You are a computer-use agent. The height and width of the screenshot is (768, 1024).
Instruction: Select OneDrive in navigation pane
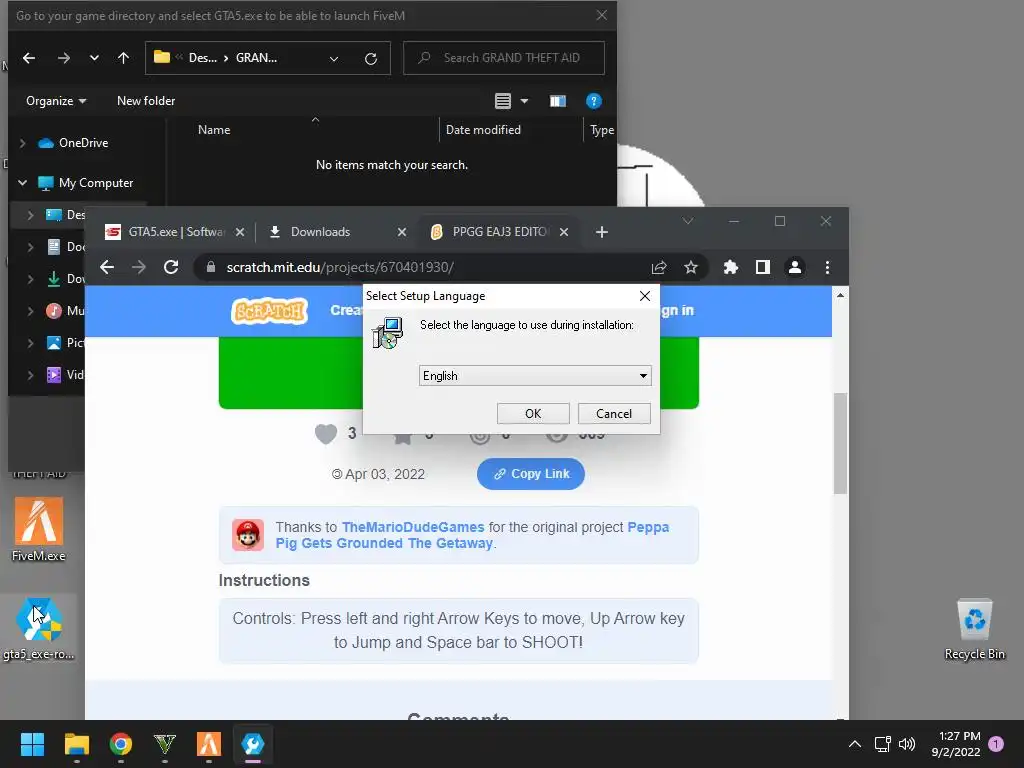click(x=73, y=143)
